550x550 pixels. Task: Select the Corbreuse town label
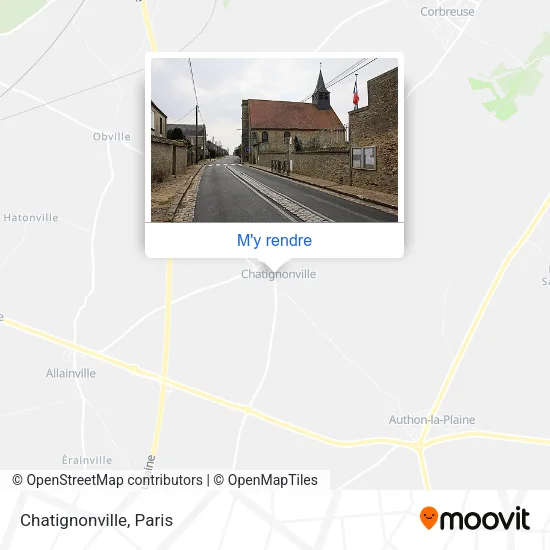click(x=447, y=12)
